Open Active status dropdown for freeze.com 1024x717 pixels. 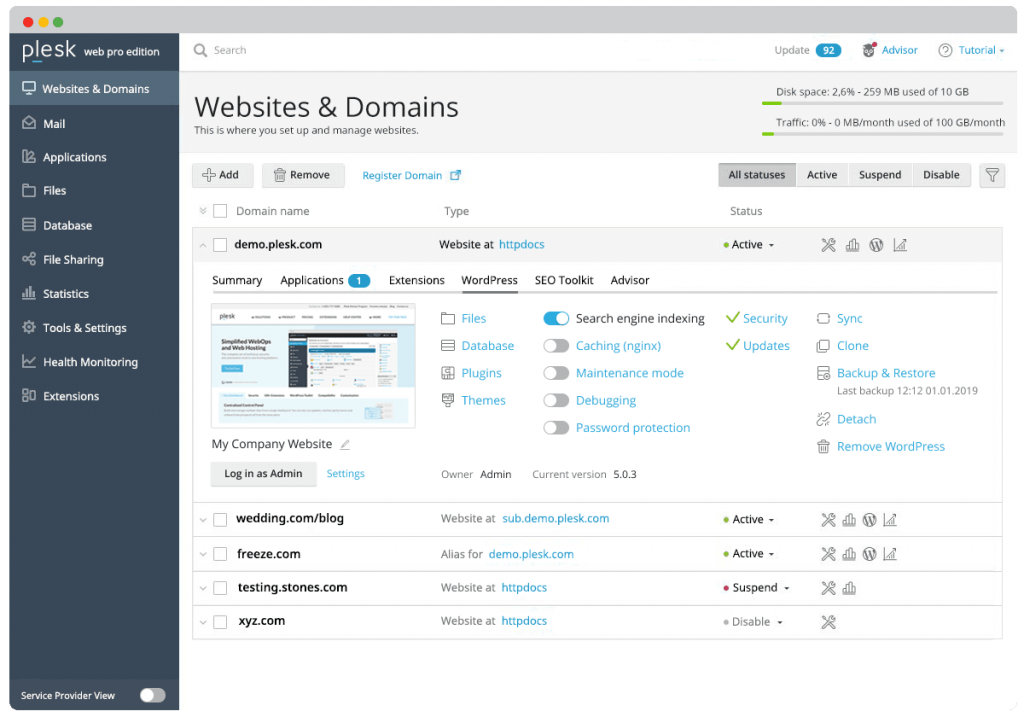click(749, 554)
